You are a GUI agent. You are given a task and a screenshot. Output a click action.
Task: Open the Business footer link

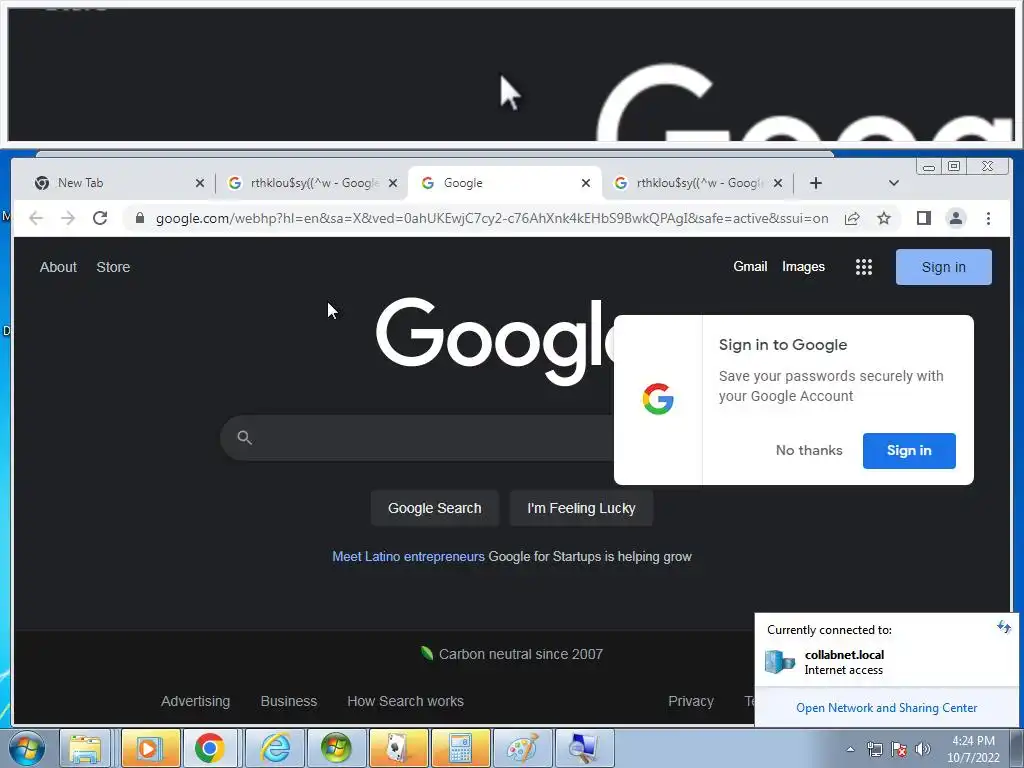pyautogui.click(x=289, y=701)
